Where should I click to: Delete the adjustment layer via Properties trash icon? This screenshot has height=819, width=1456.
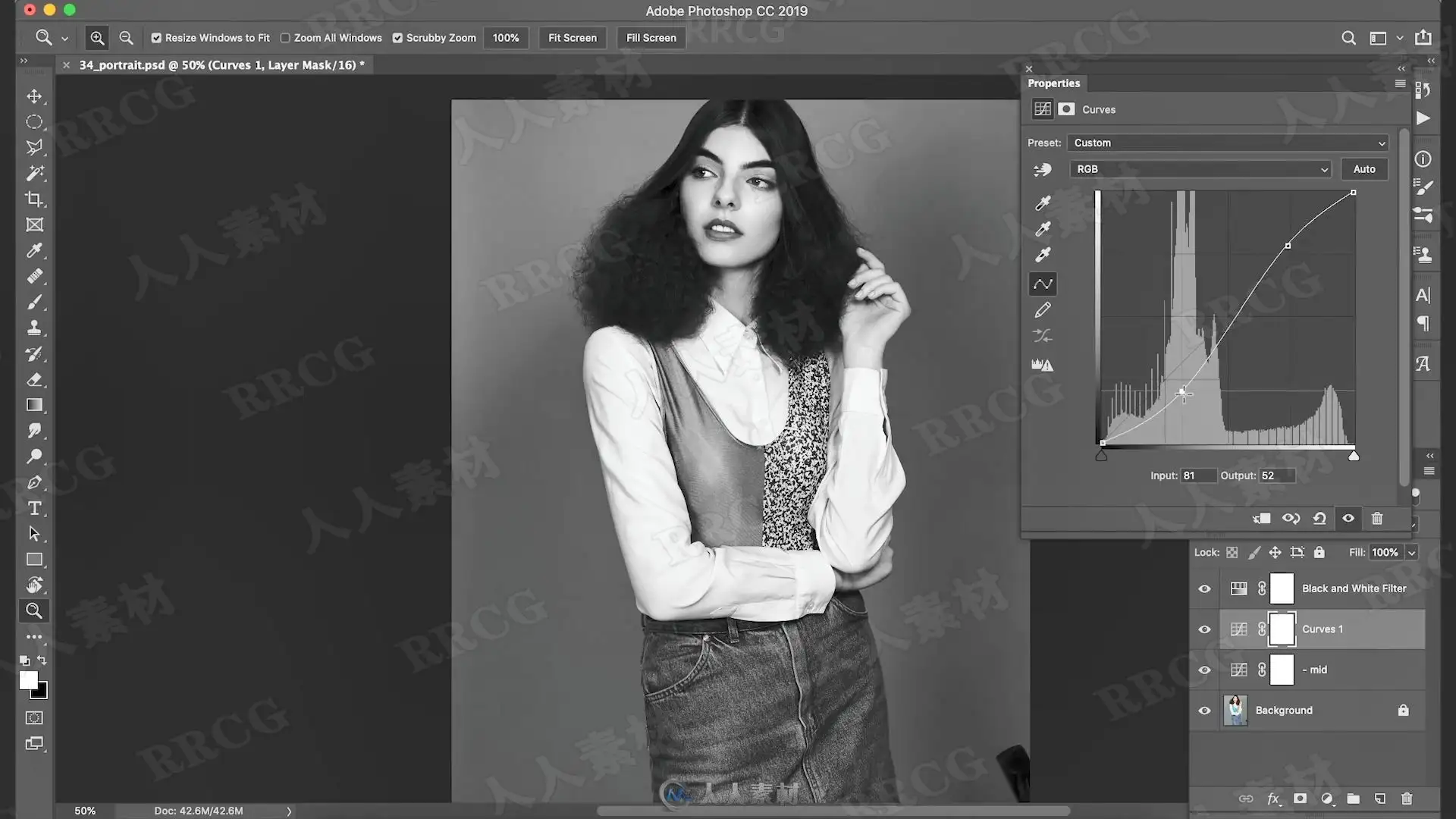(1377, 519)
